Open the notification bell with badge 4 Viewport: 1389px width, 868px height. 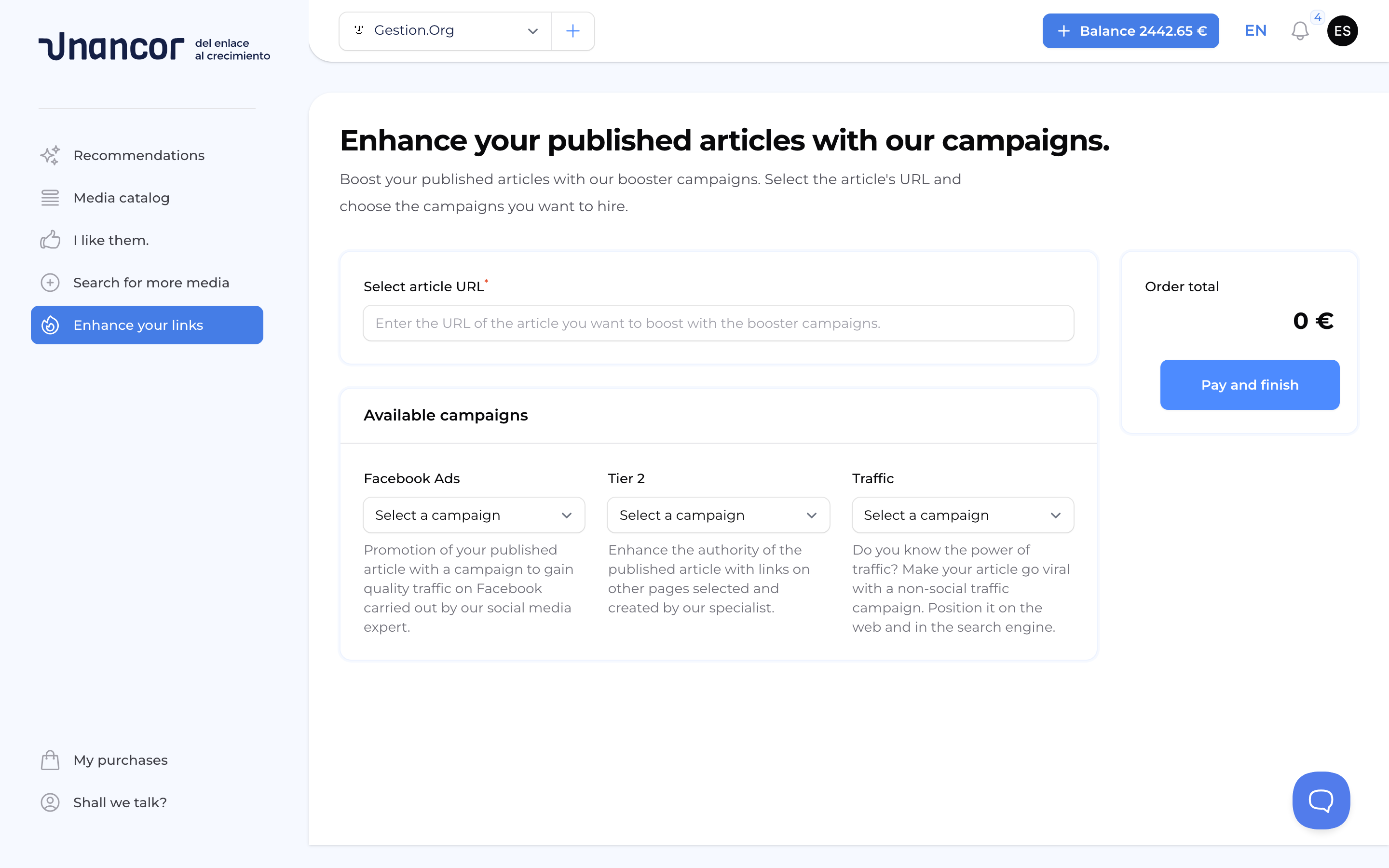tap(1299, 30)
